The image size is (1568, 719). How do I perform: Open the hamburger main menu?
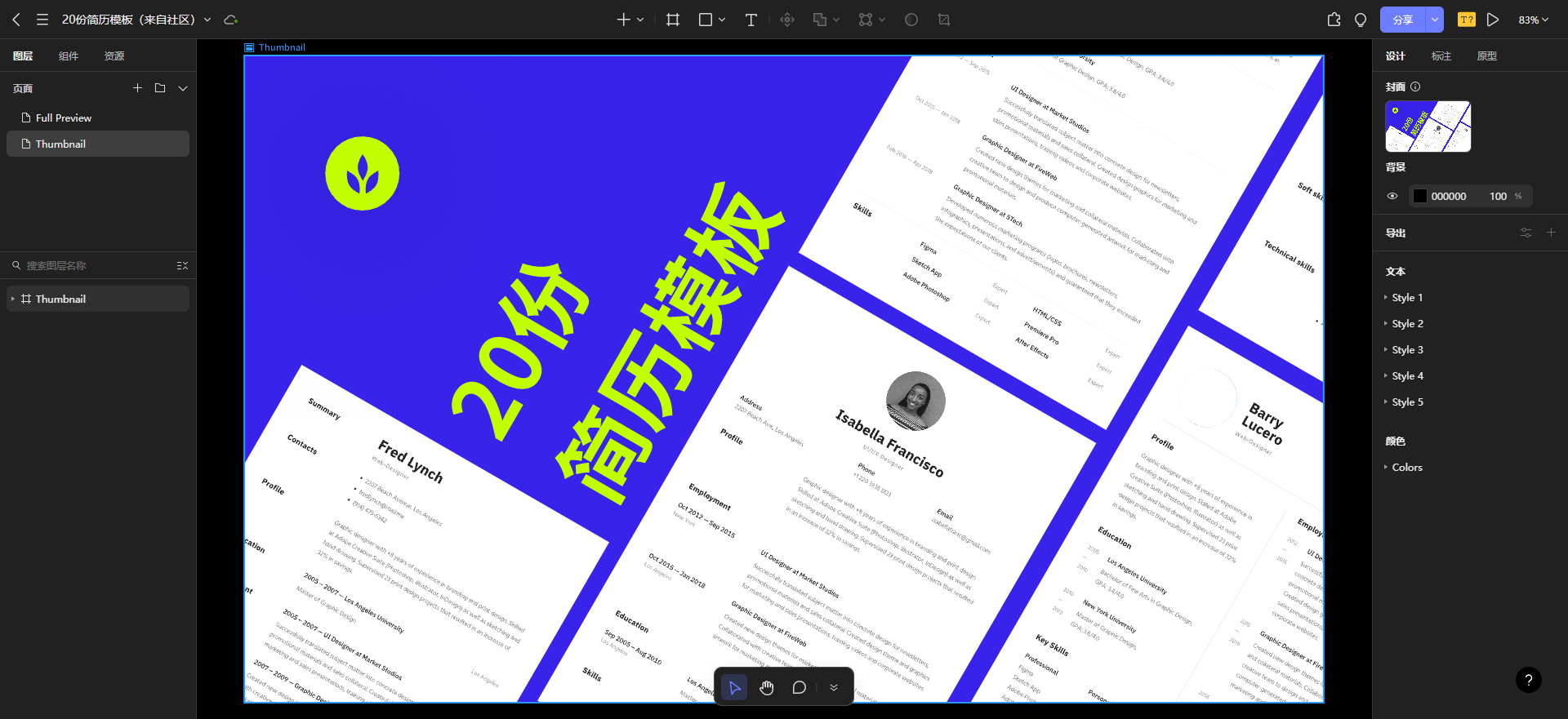point(42,20)
